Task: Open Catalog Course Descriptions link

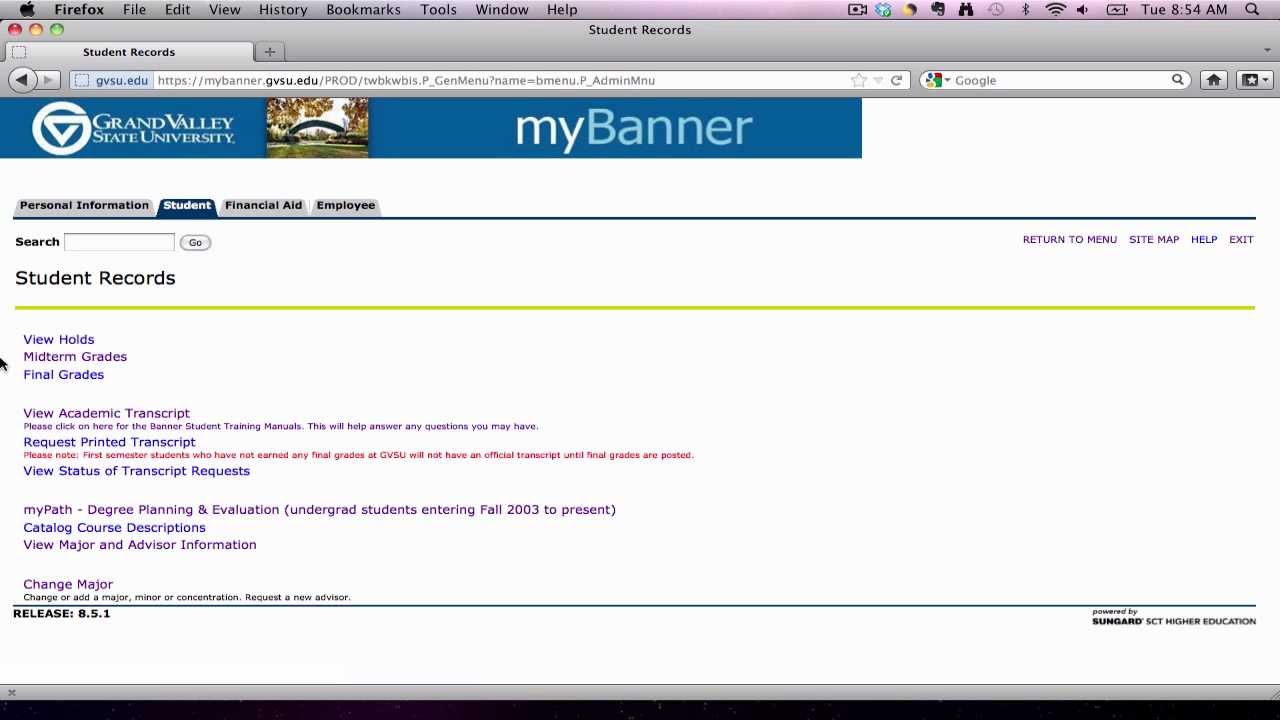Action: (114, 528)
